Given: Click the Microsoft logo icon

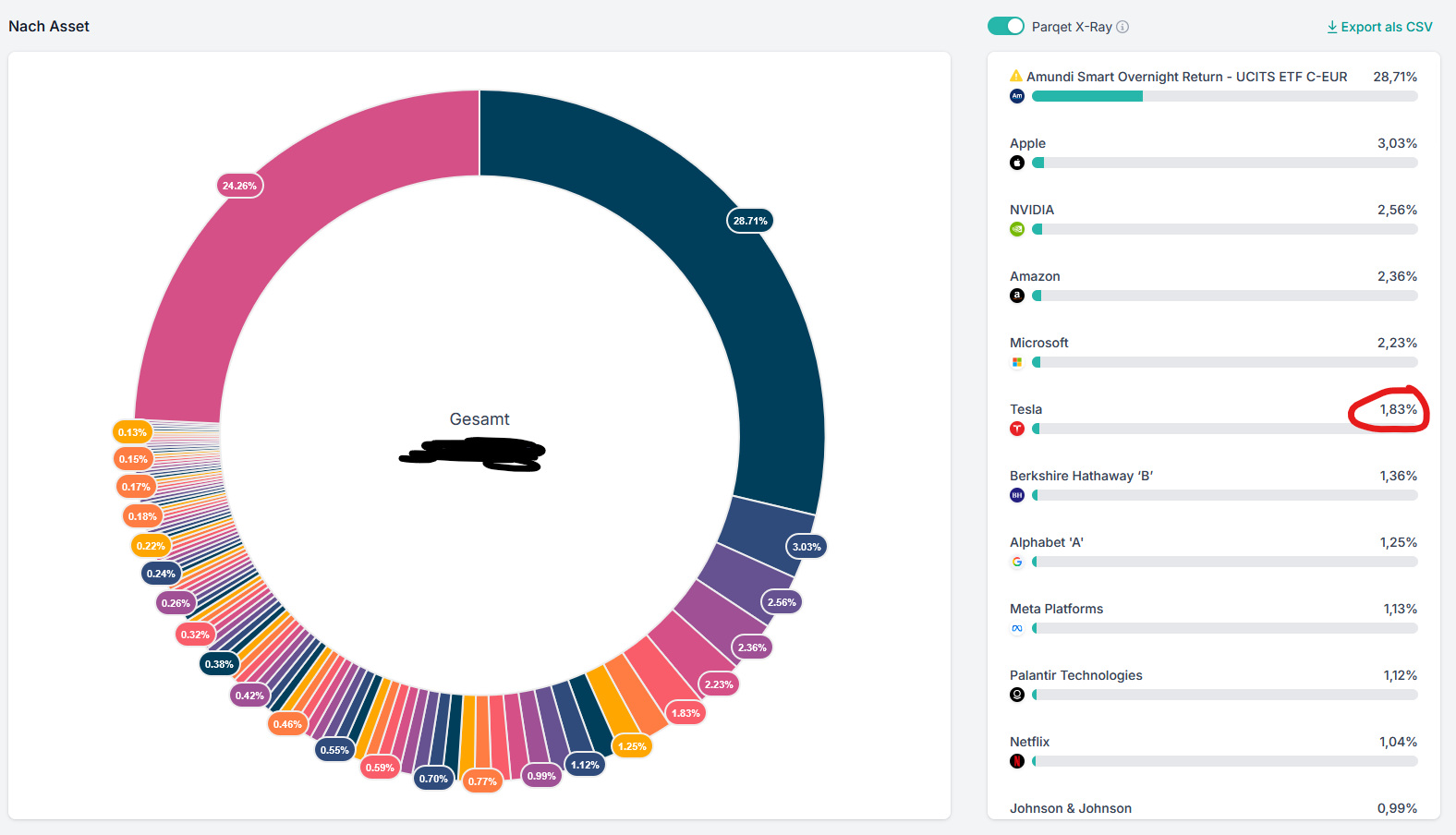Looking at the screenshot, I should click(1017, 362).
